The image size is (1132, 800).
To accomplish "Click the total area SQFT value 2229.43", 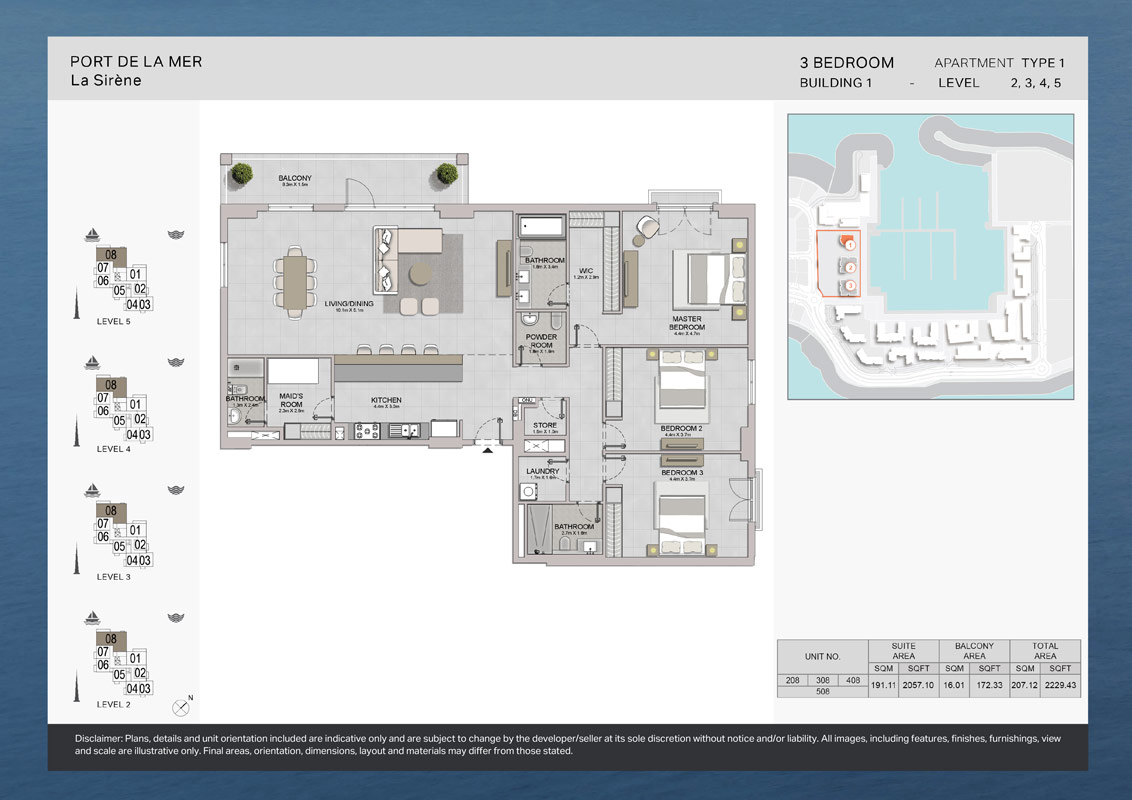I will click(x=1061, y=684).
